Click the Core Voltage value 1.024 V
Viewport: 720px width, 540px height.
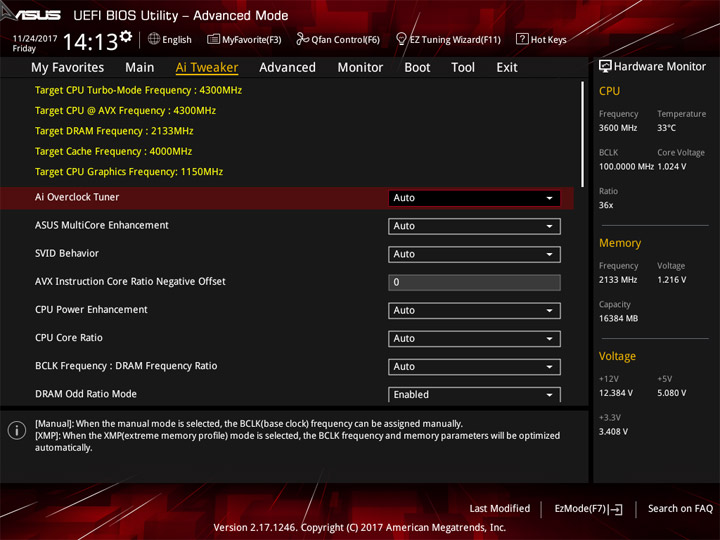(x=672, y=166)
